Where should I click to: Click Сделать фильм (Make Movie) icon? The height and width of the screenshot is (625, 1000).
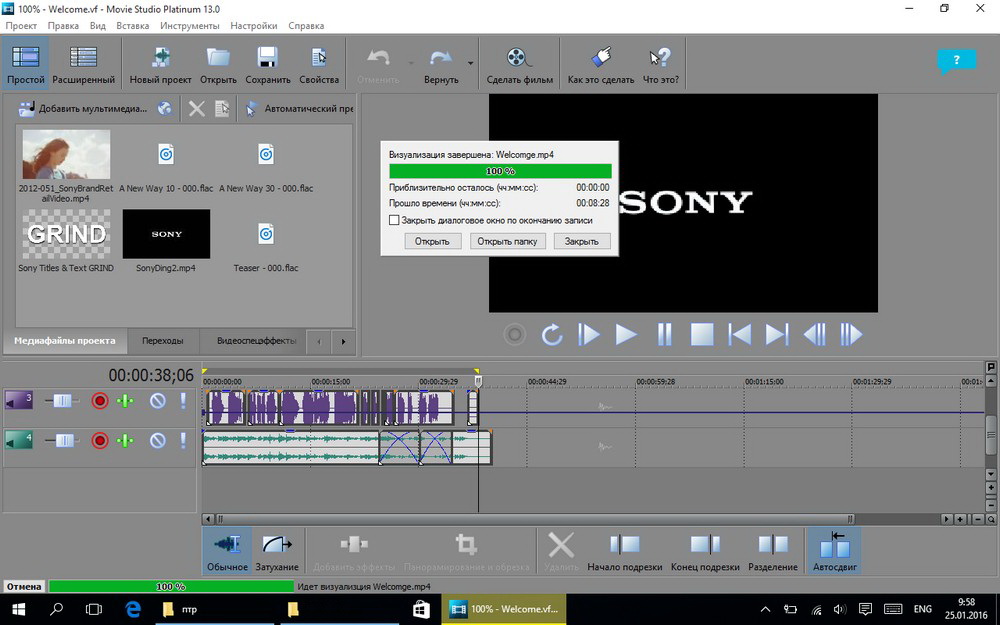[x=520, y=63]
